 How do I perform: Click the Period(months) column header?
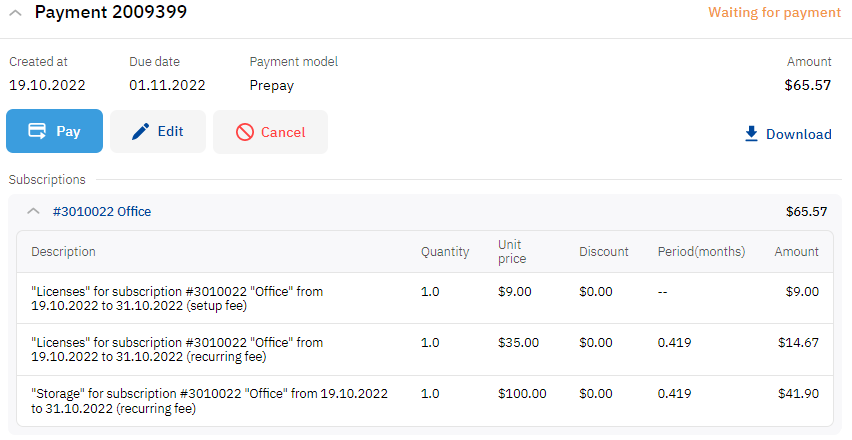[x=701, y=252]
